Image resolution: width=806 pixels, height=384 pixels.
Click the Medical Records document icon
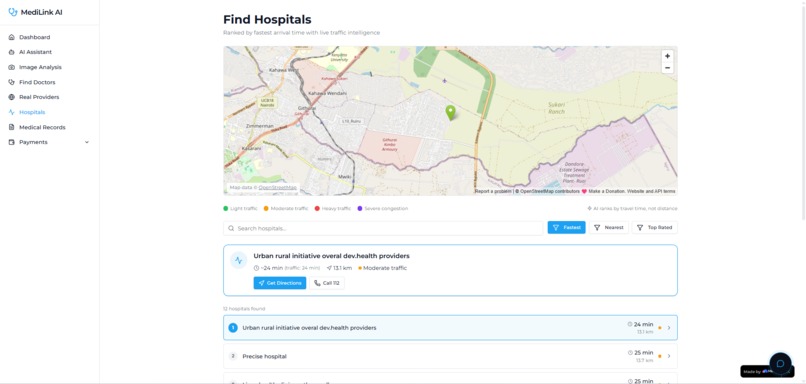coord(11,127)
